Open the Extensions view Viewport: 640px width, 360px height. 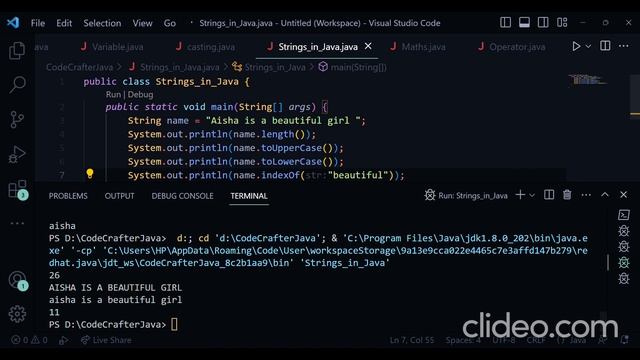17,189
